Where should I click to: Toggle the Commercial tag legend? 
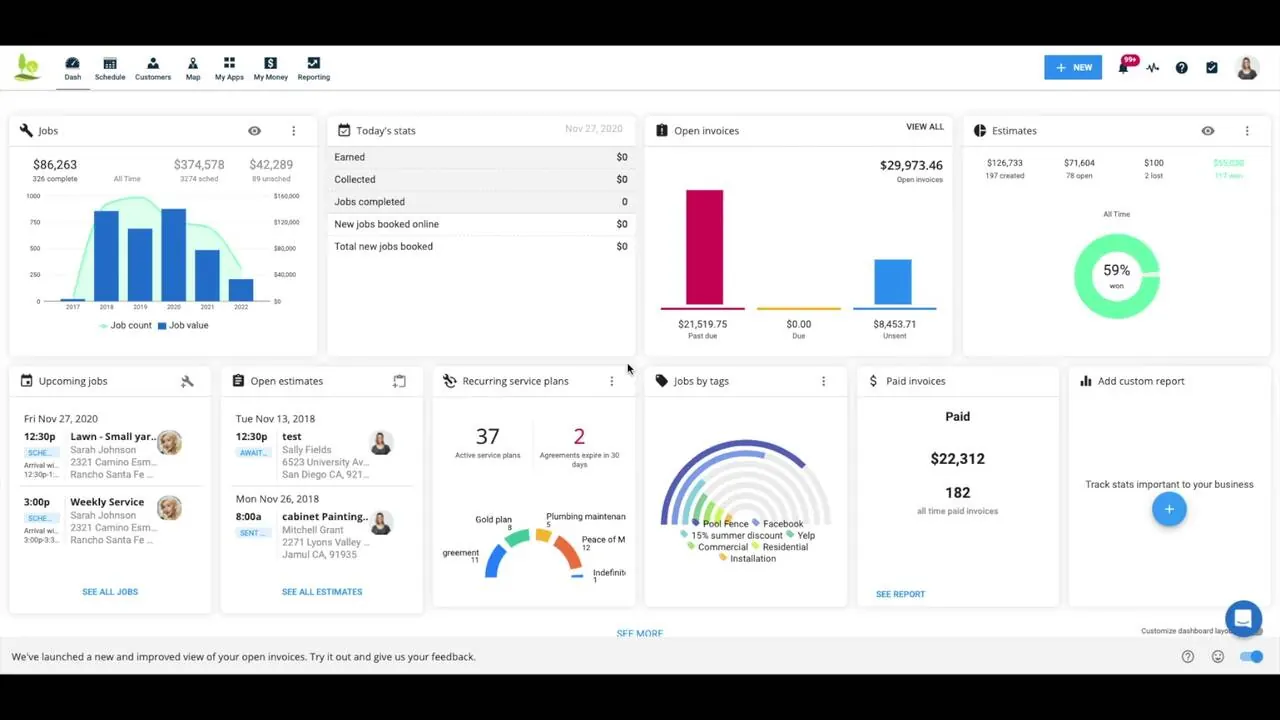click(x=717, y=547)
